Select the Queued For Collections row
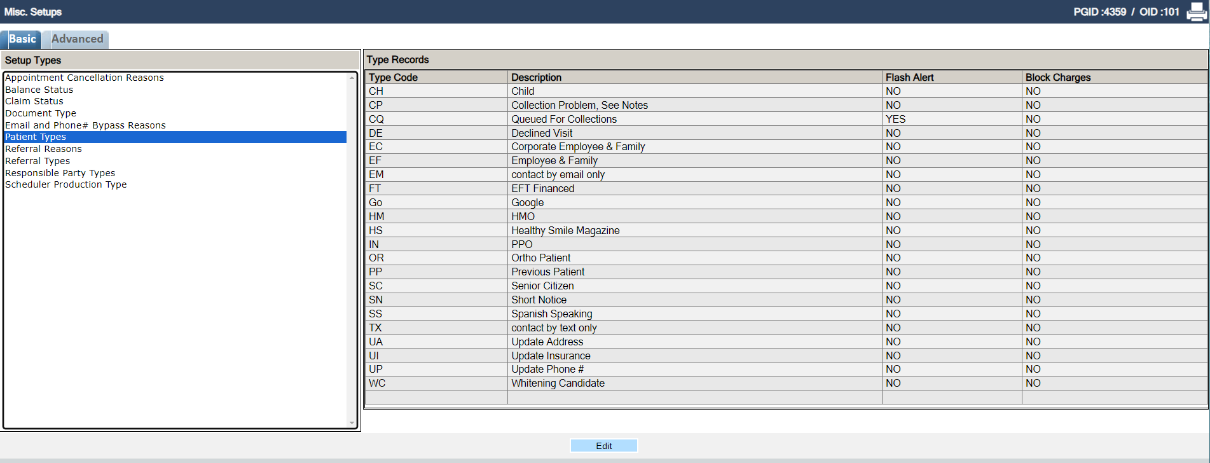This screenshot has height=463, width=1210. (564, 119)
